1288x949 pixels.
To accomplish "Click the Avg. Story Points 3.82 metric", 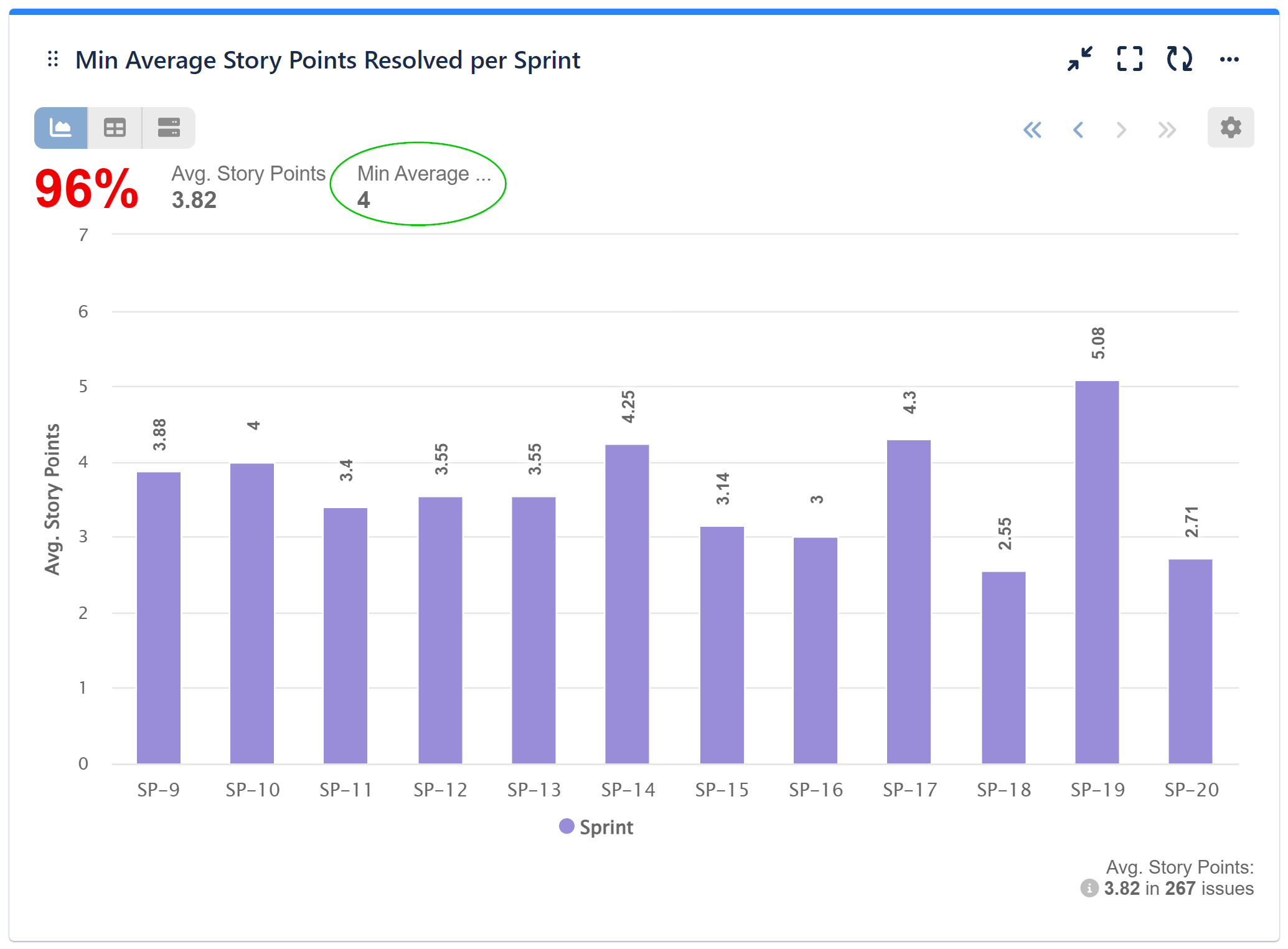I will point(194,200).
